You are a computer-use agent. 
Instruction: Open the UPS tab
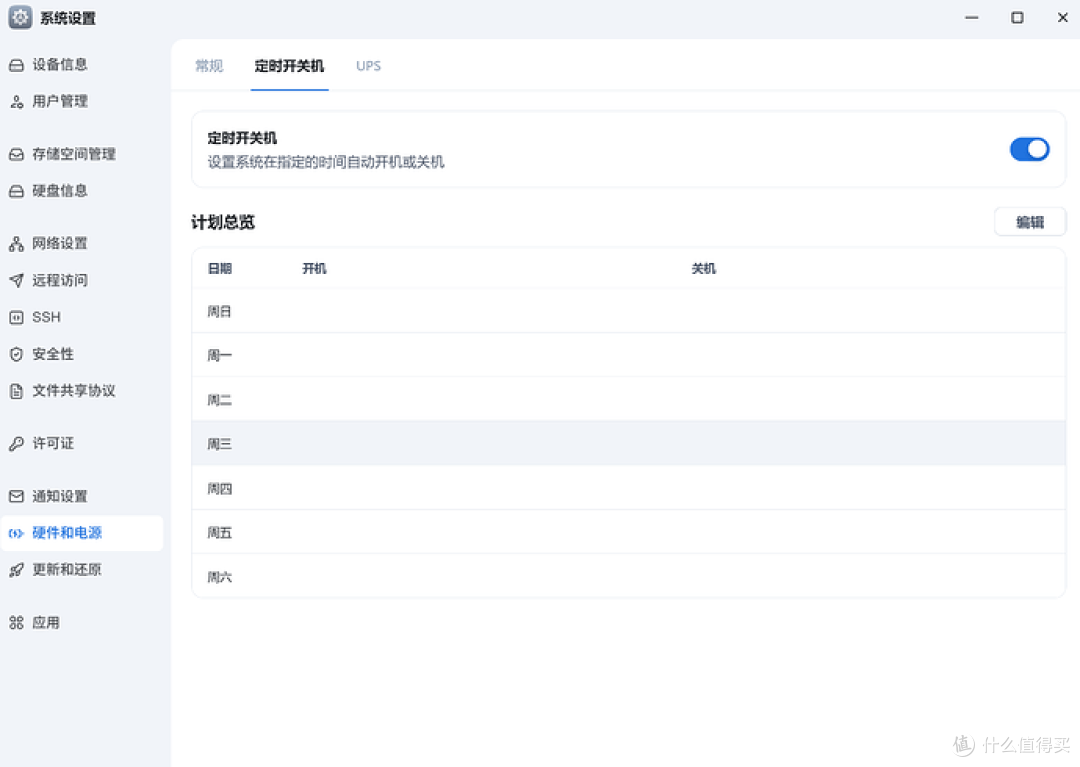pyautogui.click(x=368, y=65)
